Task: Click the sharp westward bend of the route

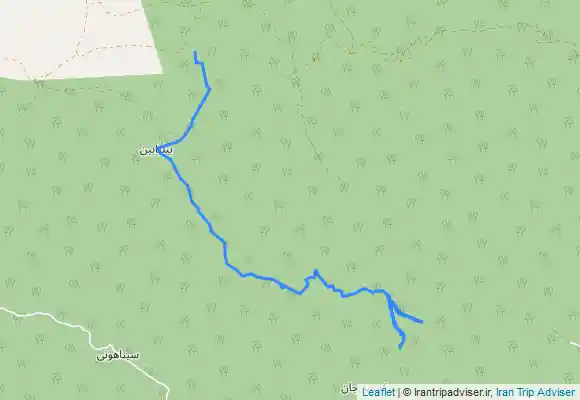Action: click(160, 149)
